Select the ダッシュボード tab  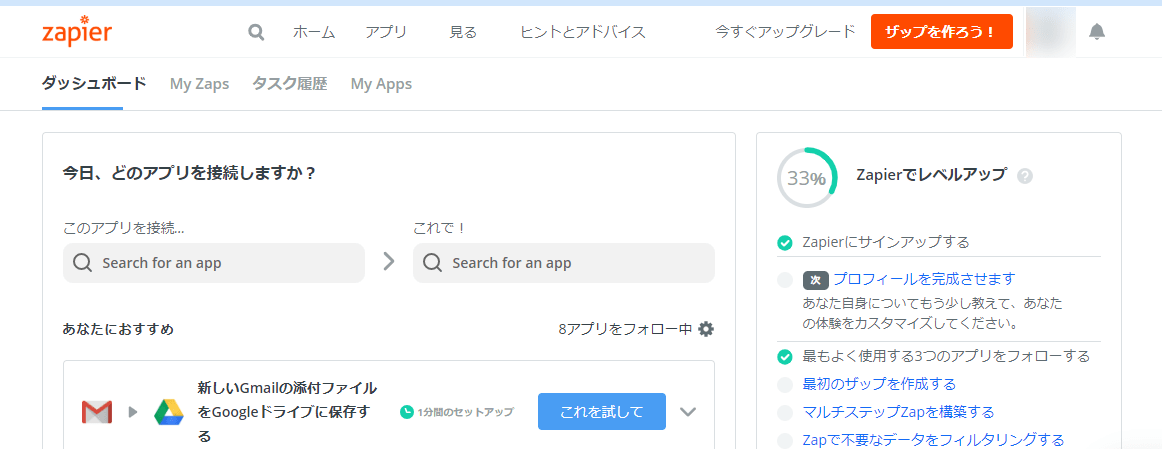pyautogui.click(x=94, y=84)
